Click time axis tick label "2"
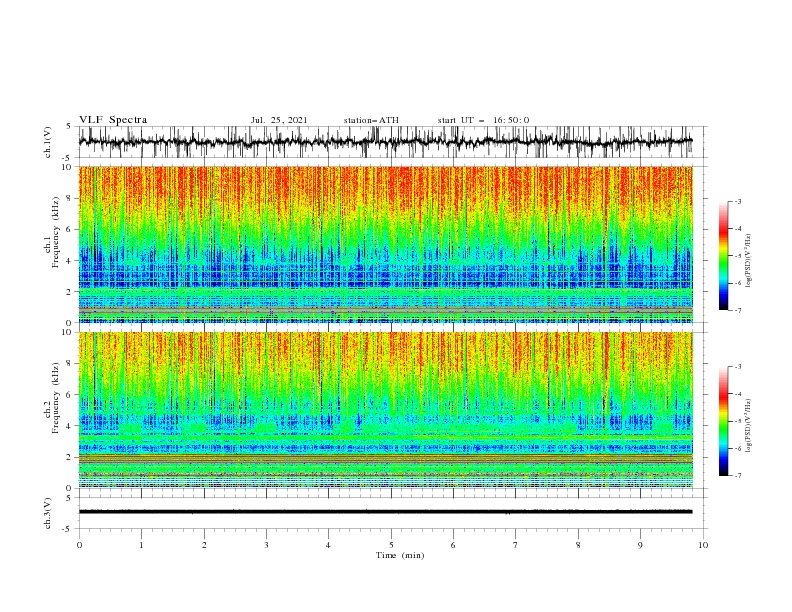The image size is (792, 612). pos(204,545)
